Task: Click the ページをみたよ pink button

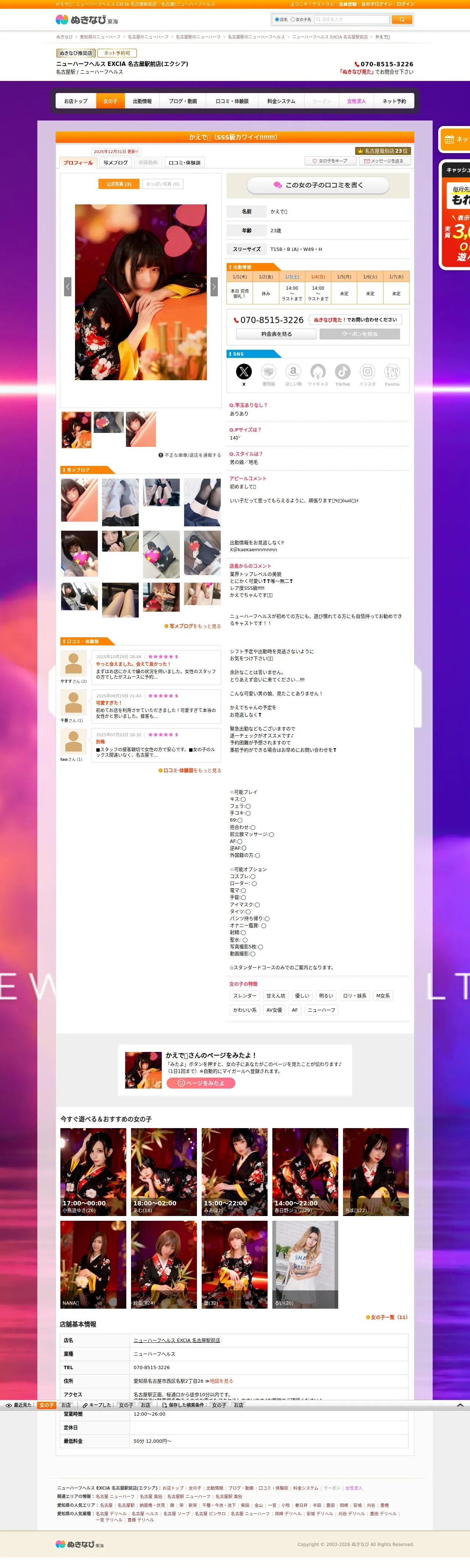Action: (x=201, y=1083)
